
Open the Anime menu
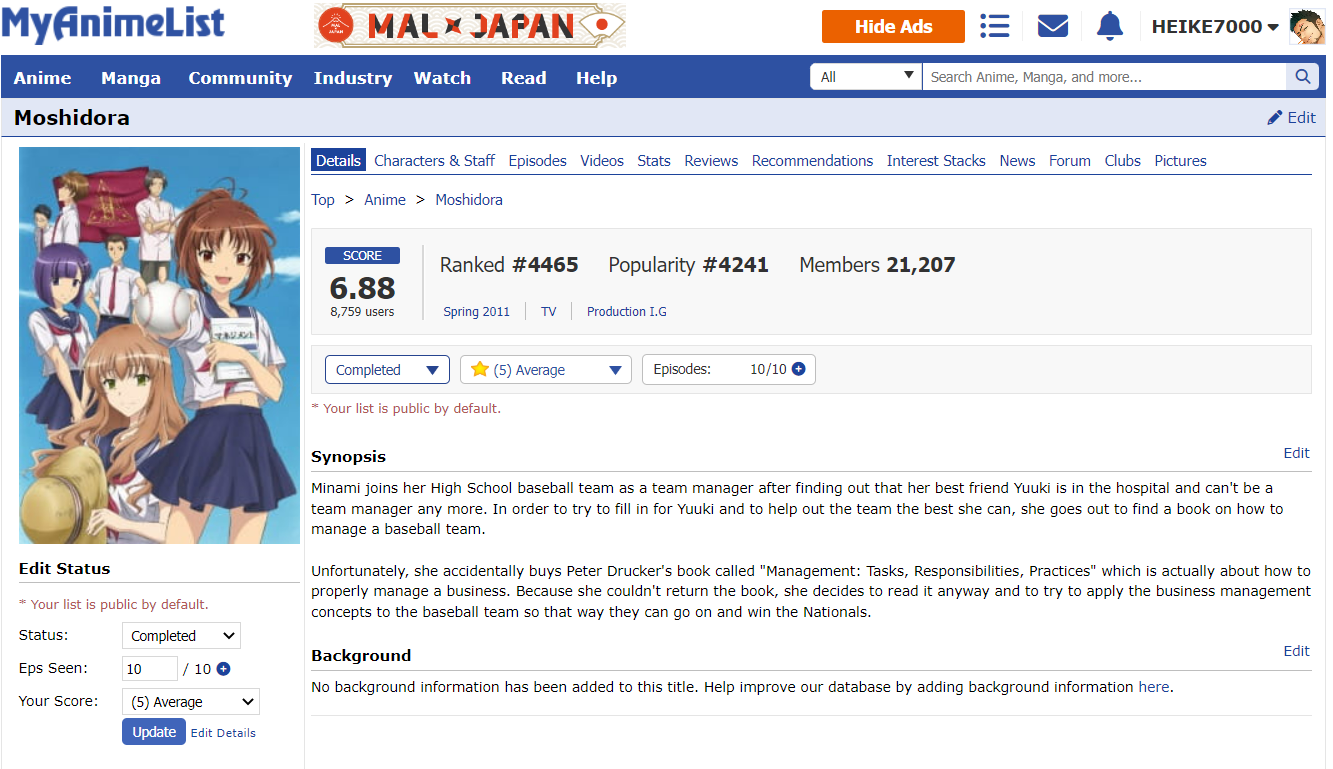click(42, 78)
